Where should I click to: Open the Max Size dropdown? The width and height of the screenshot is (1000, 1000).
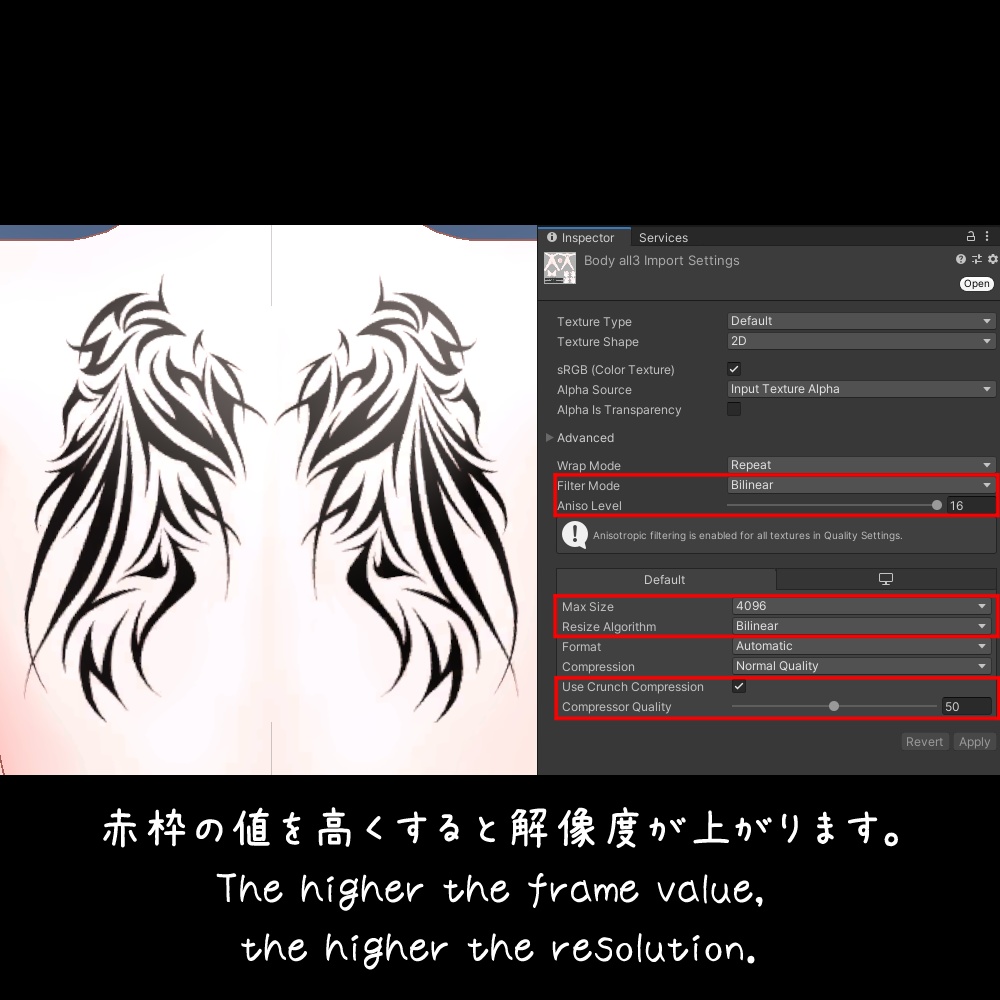pos(860,606)
